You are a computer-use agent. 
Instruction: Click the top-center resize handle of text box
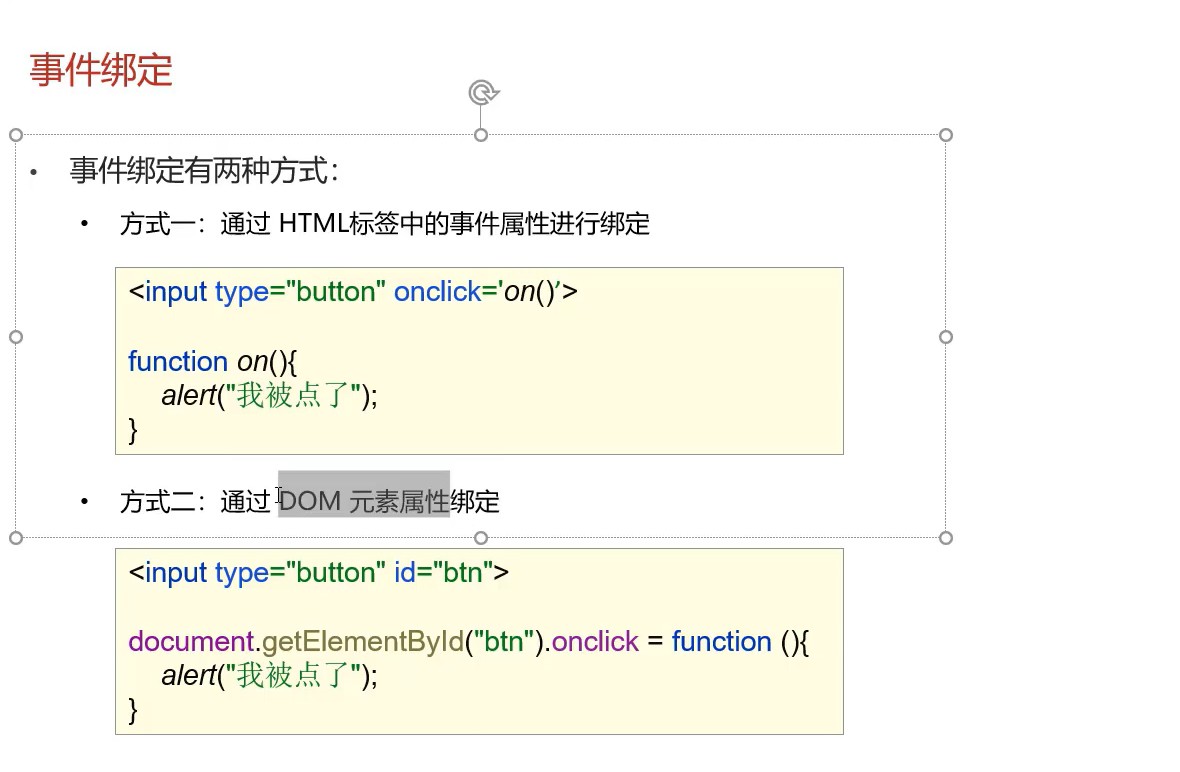pos(481,135)
